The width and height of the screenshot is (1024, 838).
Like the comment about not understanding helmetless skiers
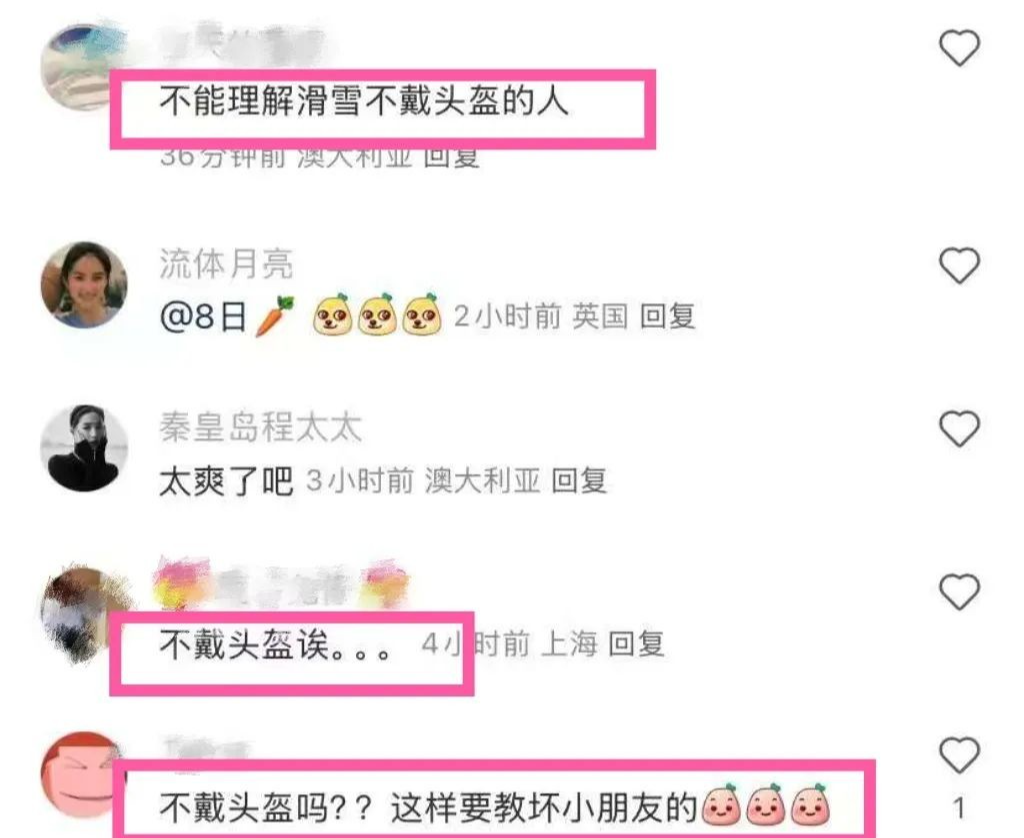click(959, 48)
